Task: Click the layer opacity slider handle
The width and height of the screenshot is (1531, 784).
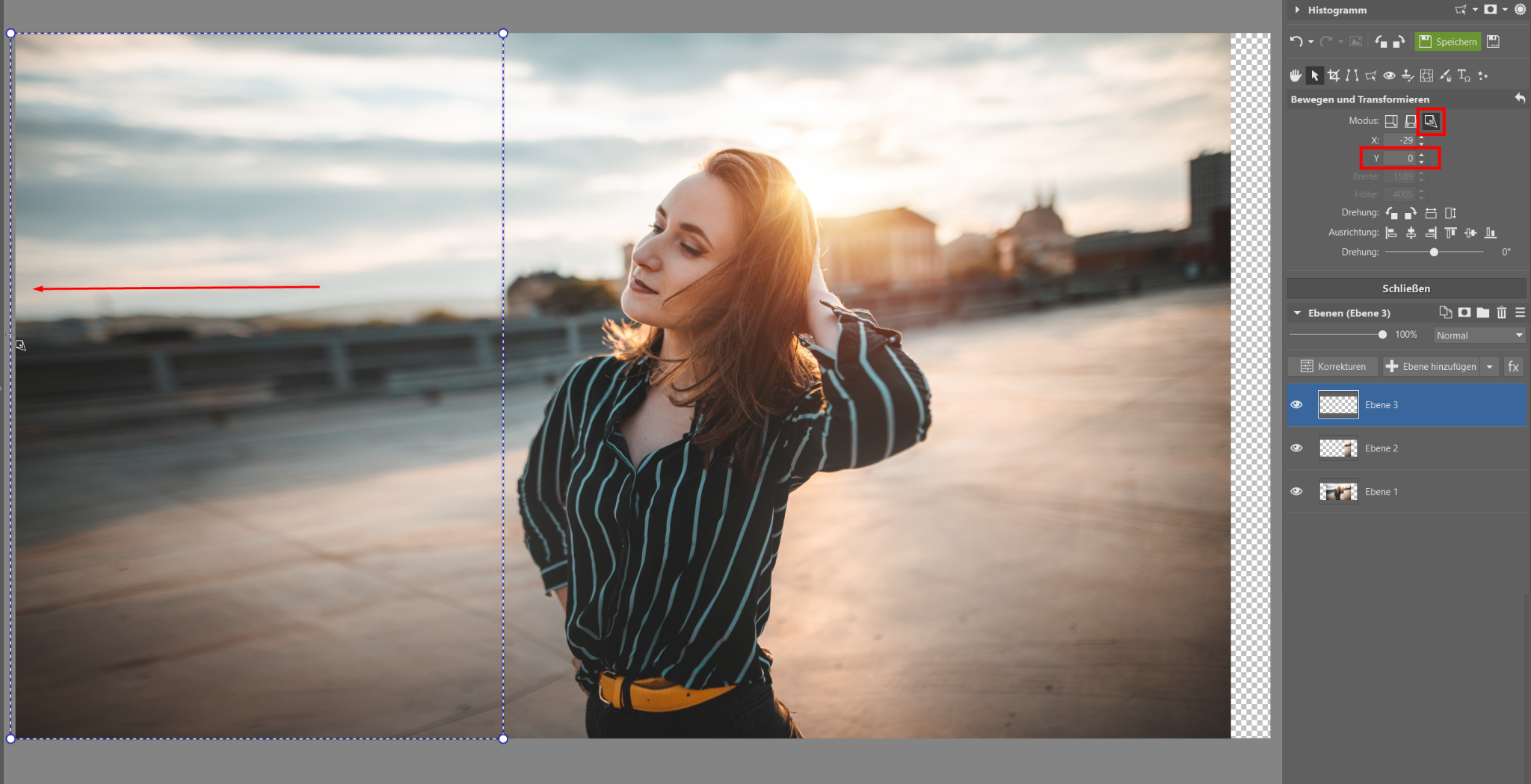Action: click(1382, 335)
